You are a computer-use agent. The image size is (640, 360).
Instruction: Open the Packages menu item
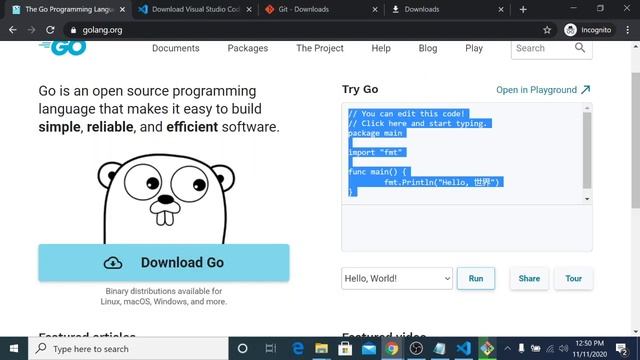(x=248, y=48)
